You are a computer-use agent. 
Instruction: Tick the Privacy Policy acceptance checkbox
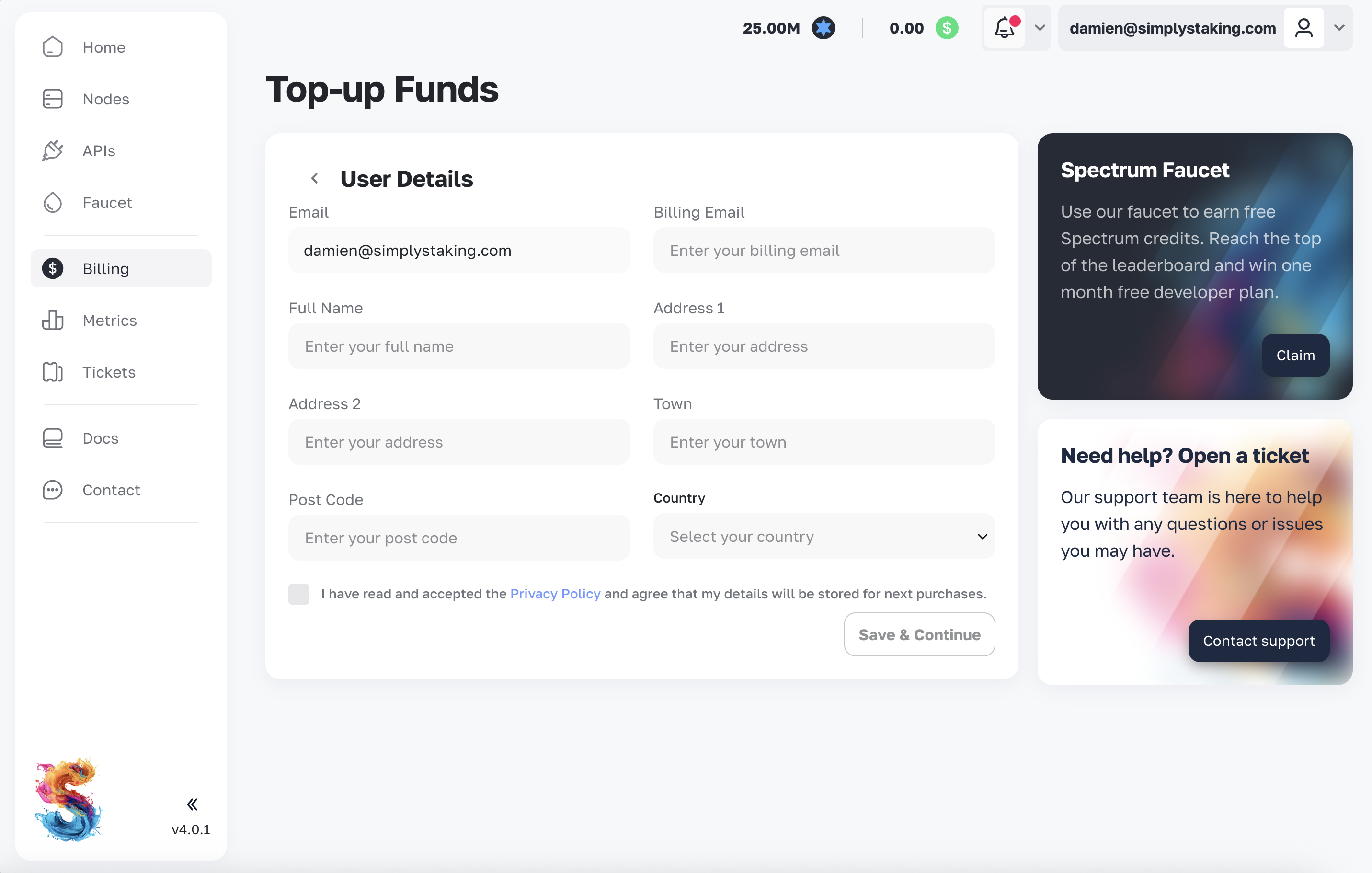click(298, 594)
